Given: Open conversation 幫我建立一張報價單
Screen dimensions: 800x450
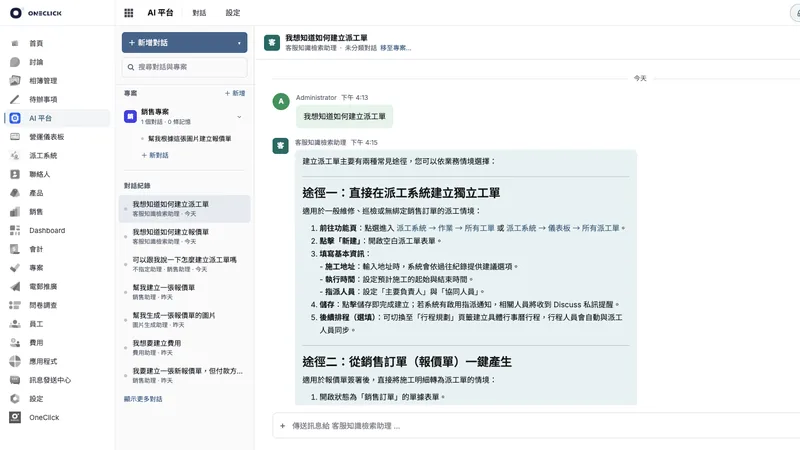Looking at the screenshot, I should (185, 292).
